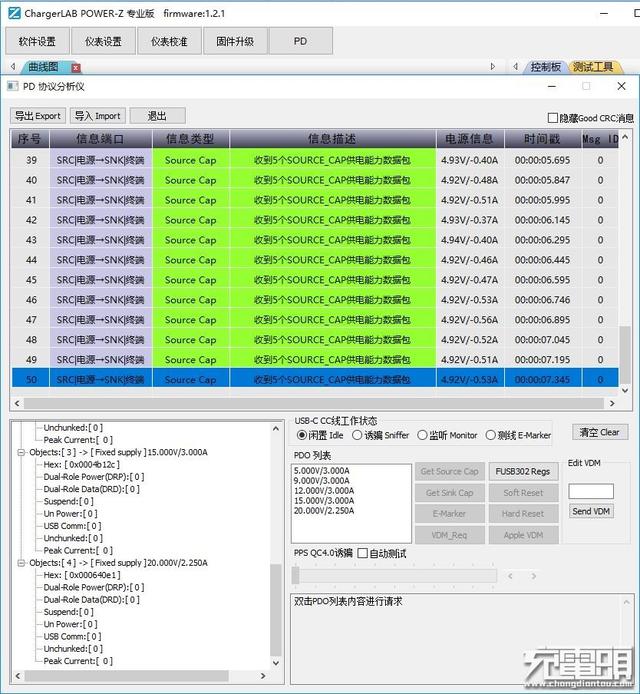The width and height of the screenshot is (640, 694).
Task: Select highlighted row number 50
Action: click(315, 379)
